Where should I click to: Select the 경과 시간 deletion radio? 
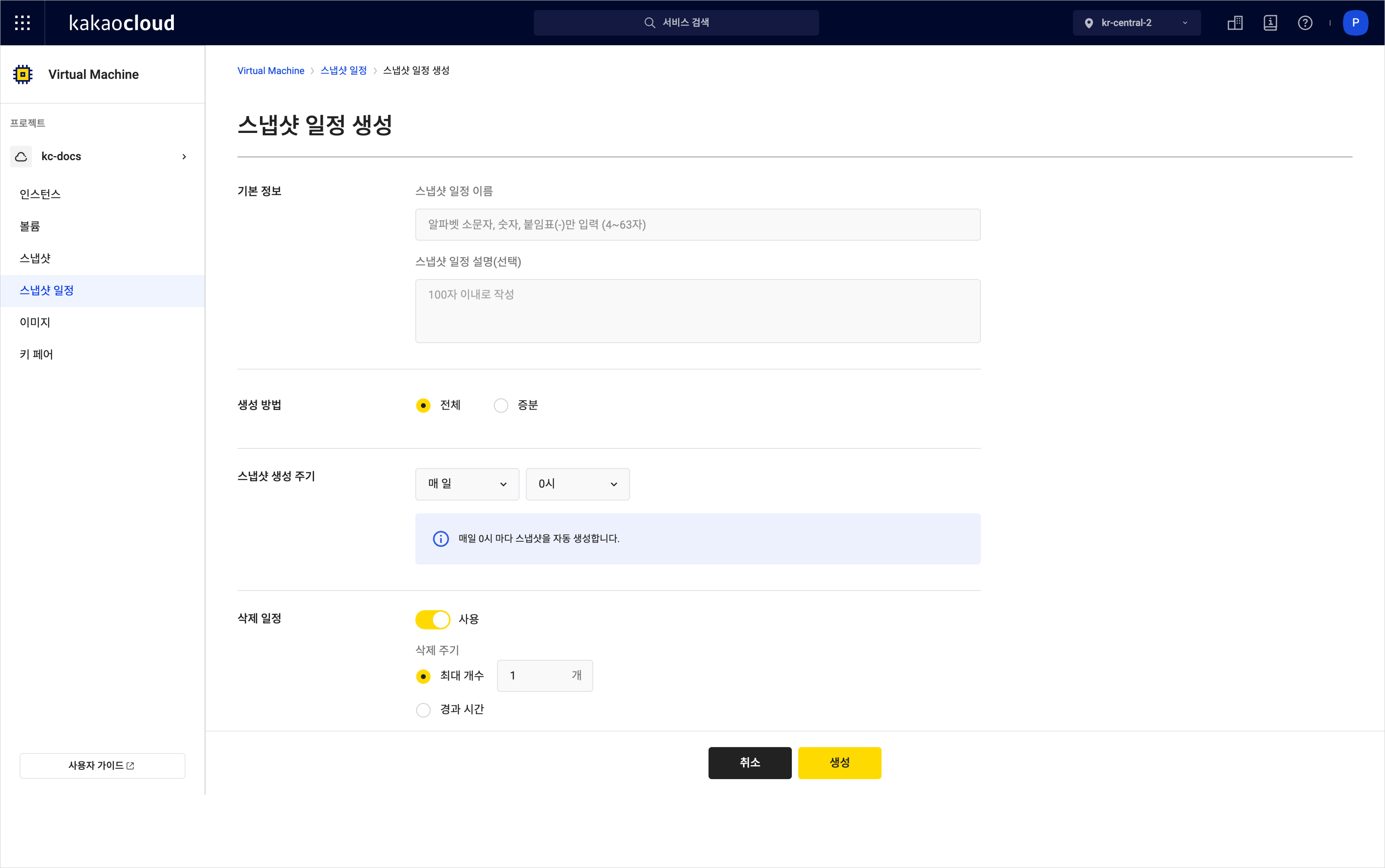tap(423, 710)
